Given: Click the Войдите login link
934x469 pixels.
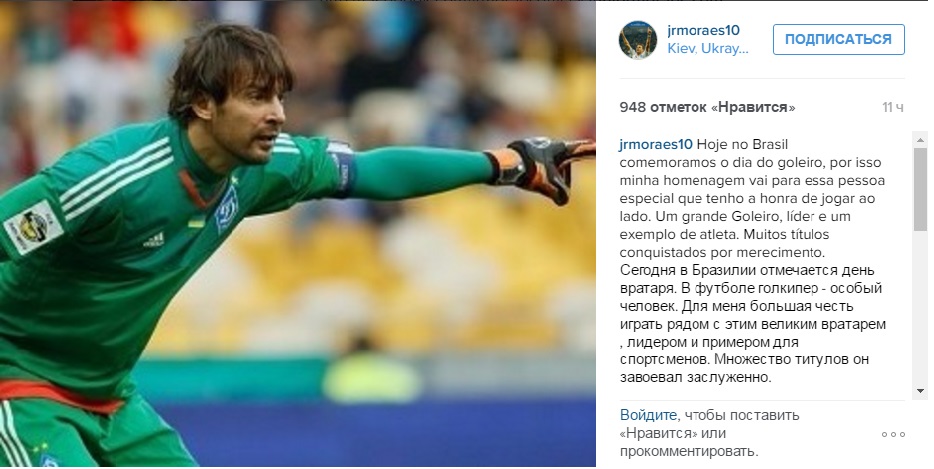Looking at the screenshot, I should click(648, 415).
